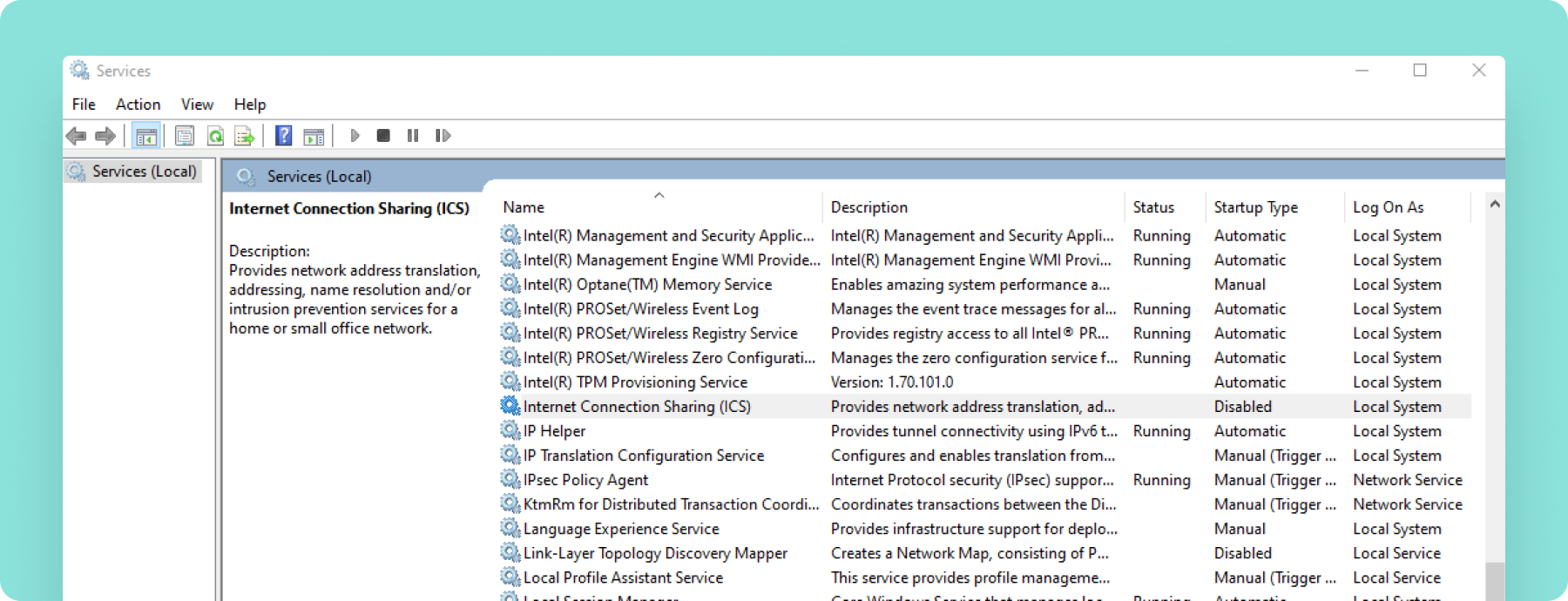Sort by the Startup Type column header
Viewport: 1568px width, 601px height.
1275,207
